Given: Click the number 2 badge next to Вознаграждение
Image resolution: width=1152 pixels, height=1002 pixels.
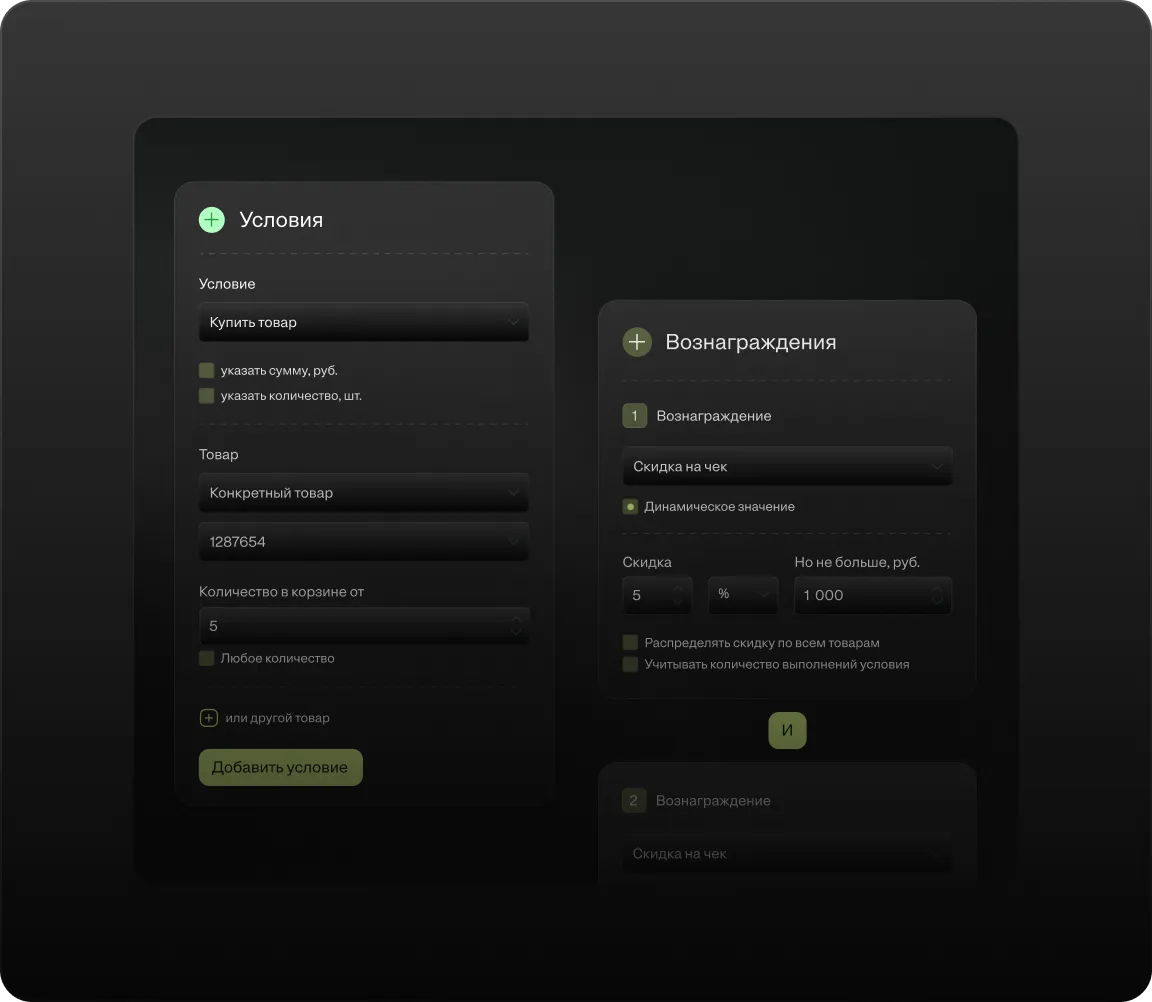Looking at the screenshot, I should (634, 801).
